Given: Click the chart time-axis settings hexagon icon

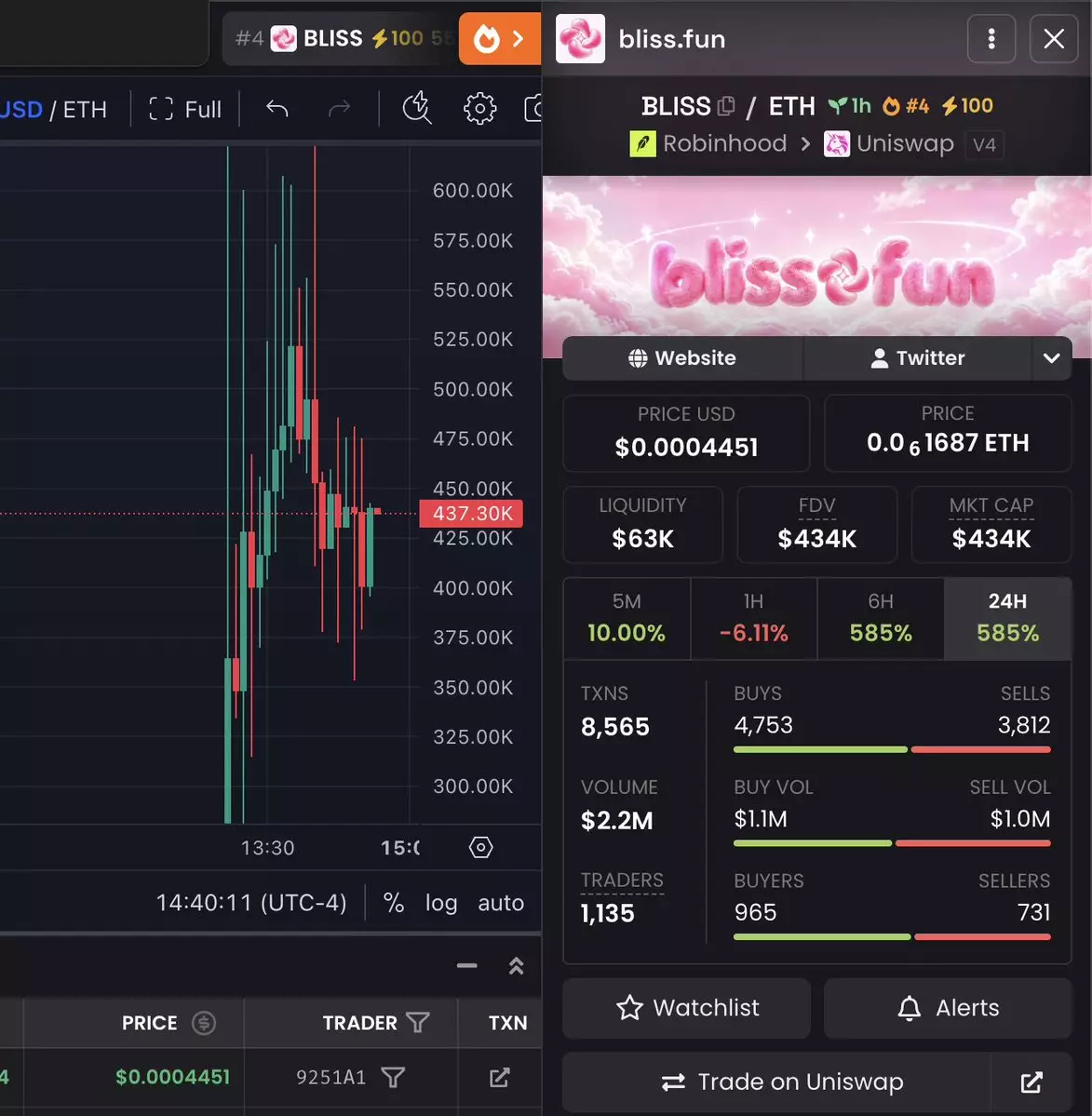Looking at the screenshot, I should (x=480, y=847).
